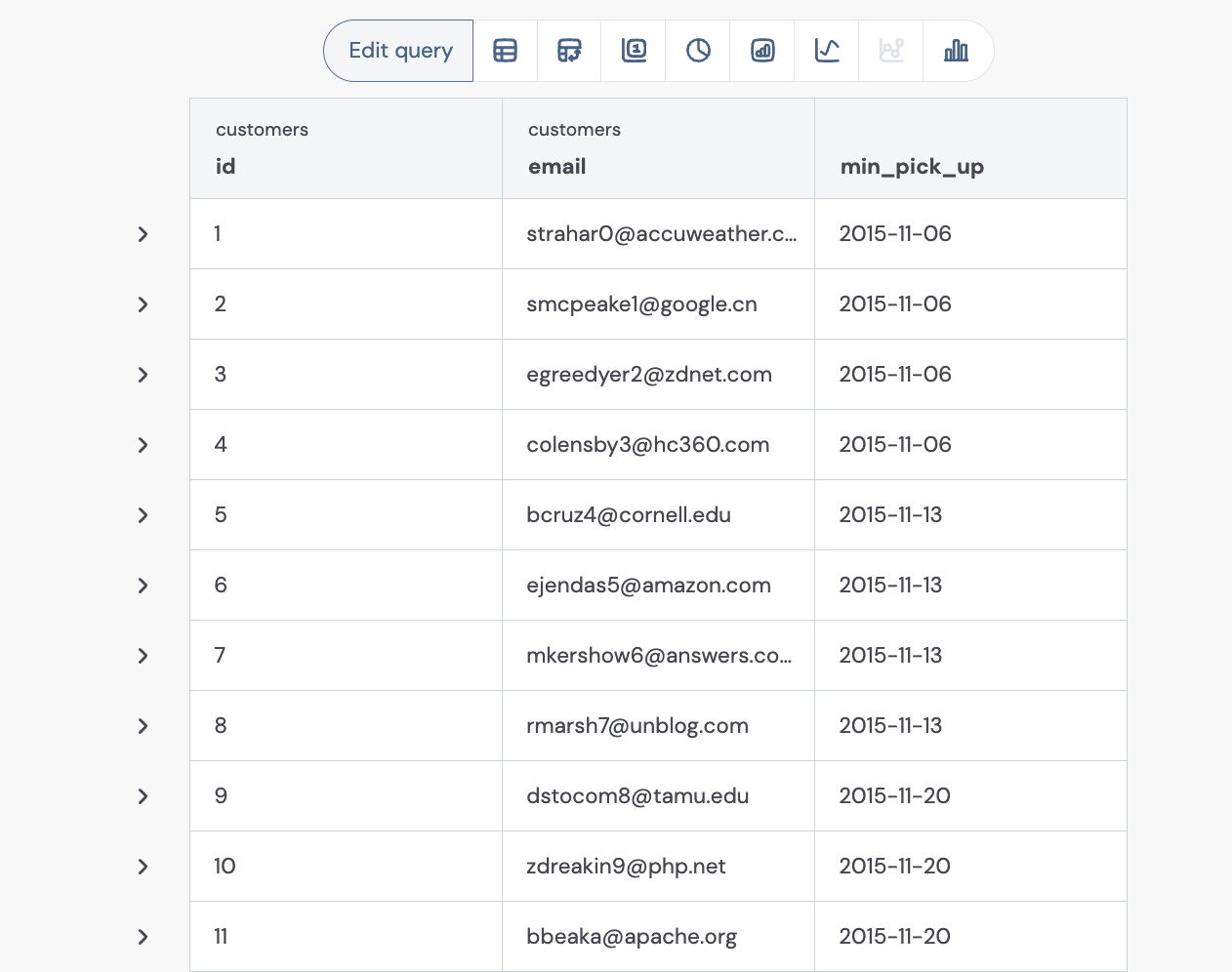Click the 2015-11-13 date in row 5
Viewport: 1232px width, 972px height.
tap(891, 515)
